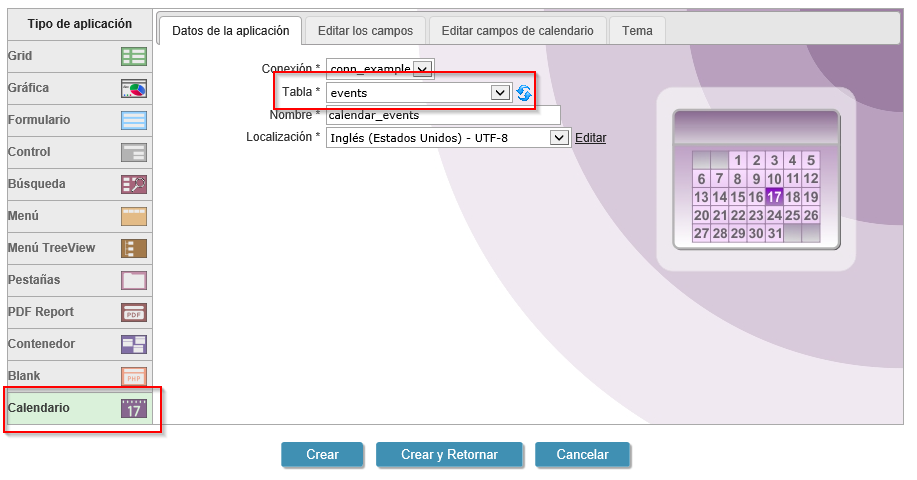Choose Control application type label

(x=29, y=151)
